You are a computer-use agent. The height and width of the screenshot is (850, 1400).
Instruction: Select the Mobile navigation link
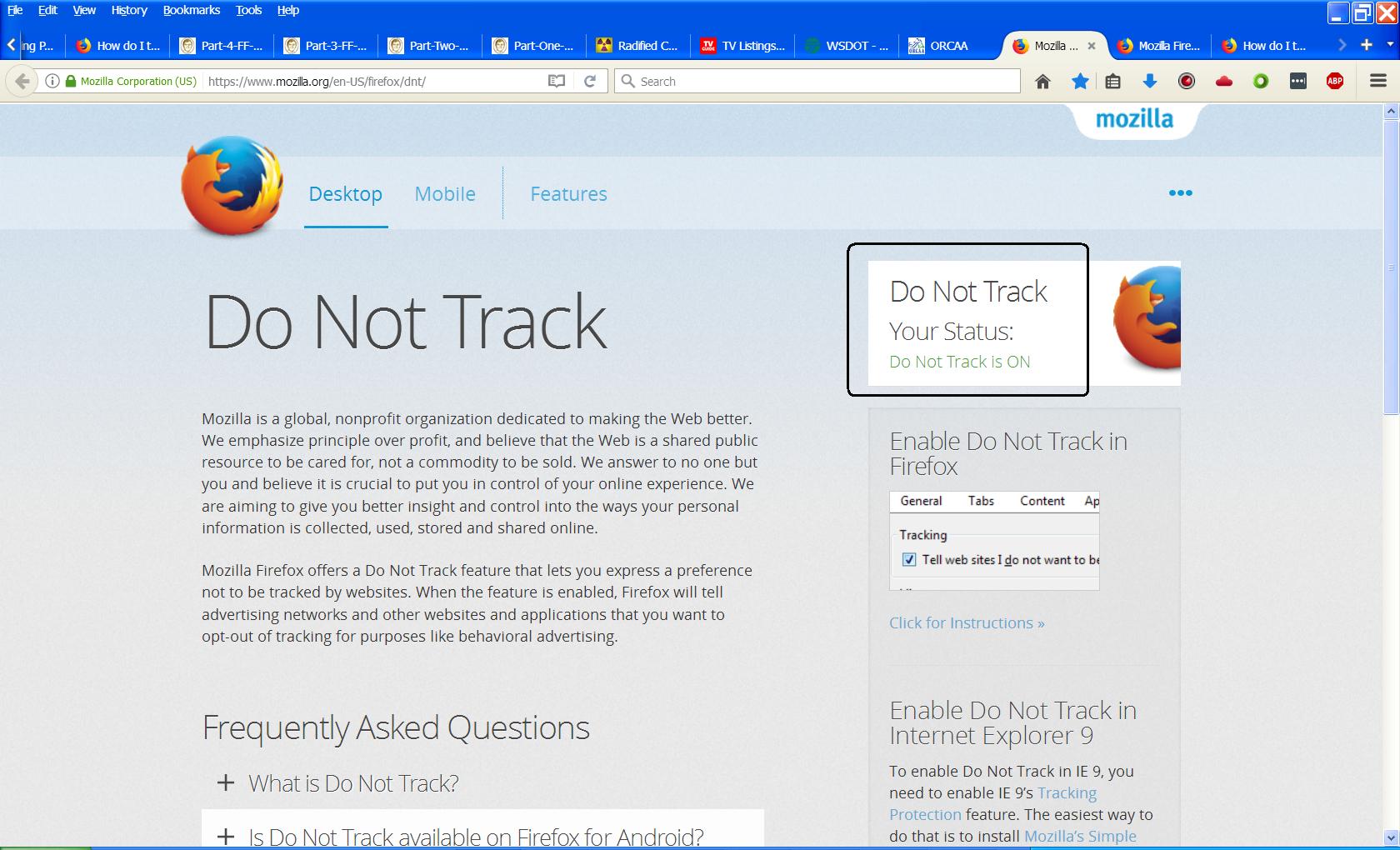(x=445, y=194)
